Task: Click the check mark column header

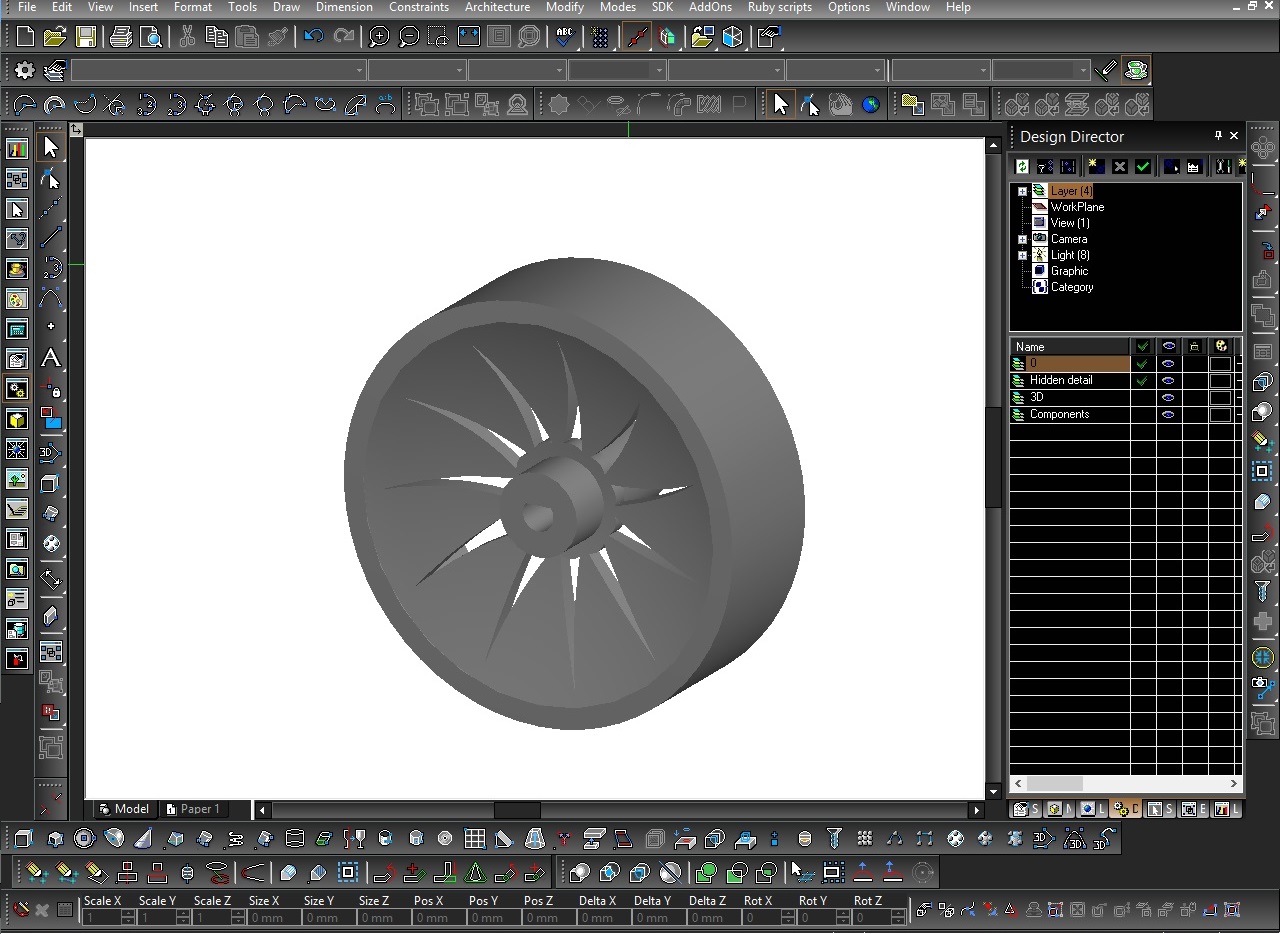Action: click(1142, 347)
